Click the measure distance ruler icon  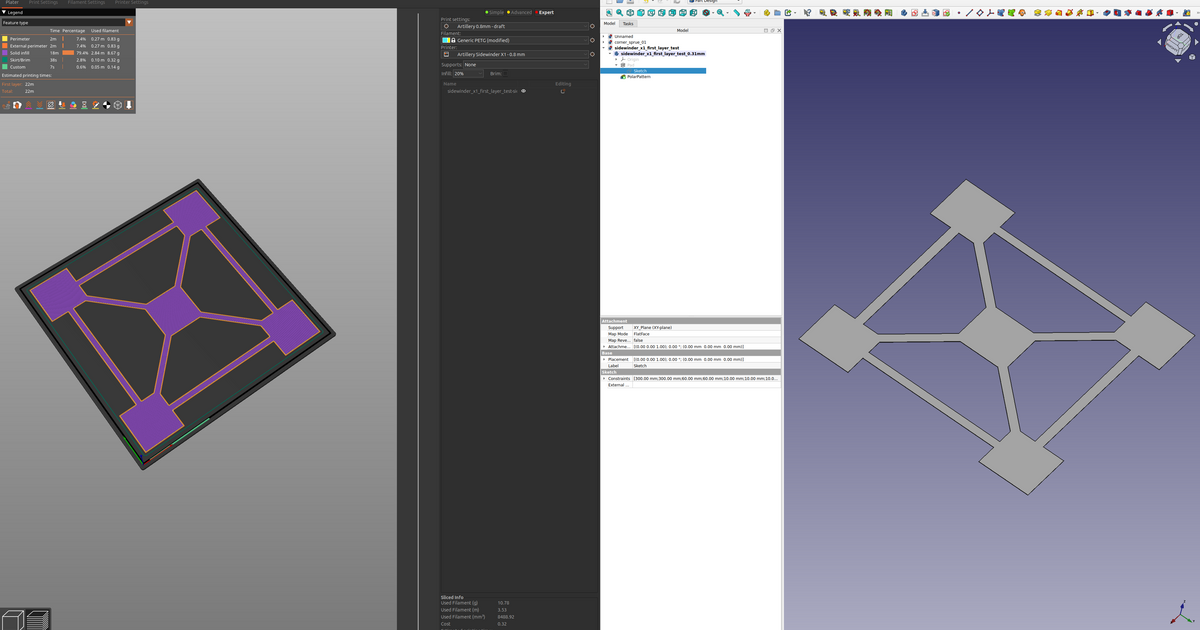click(737, 13)
